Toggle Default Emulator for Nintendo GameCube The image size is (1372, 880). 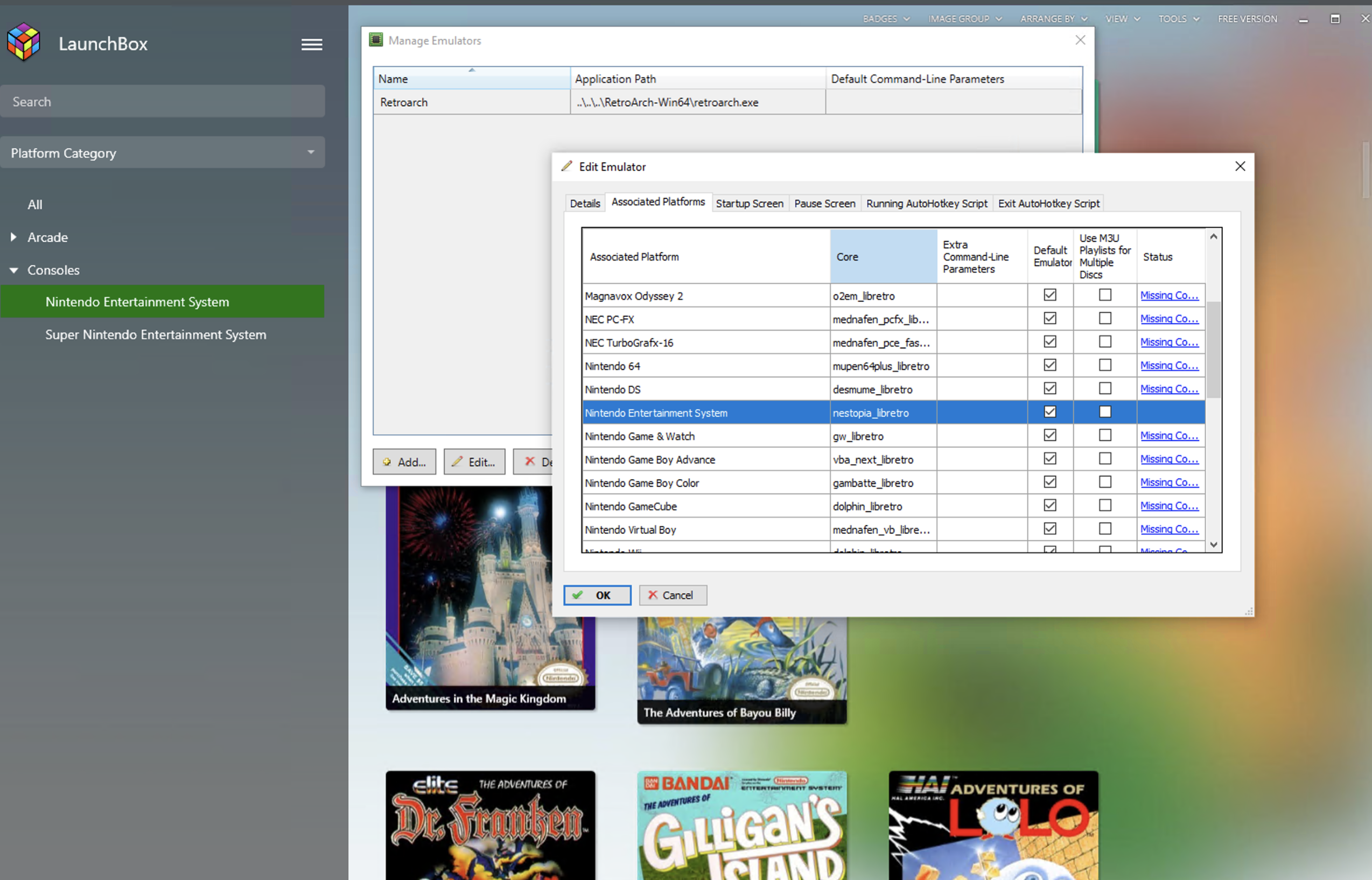point(1050,506)
